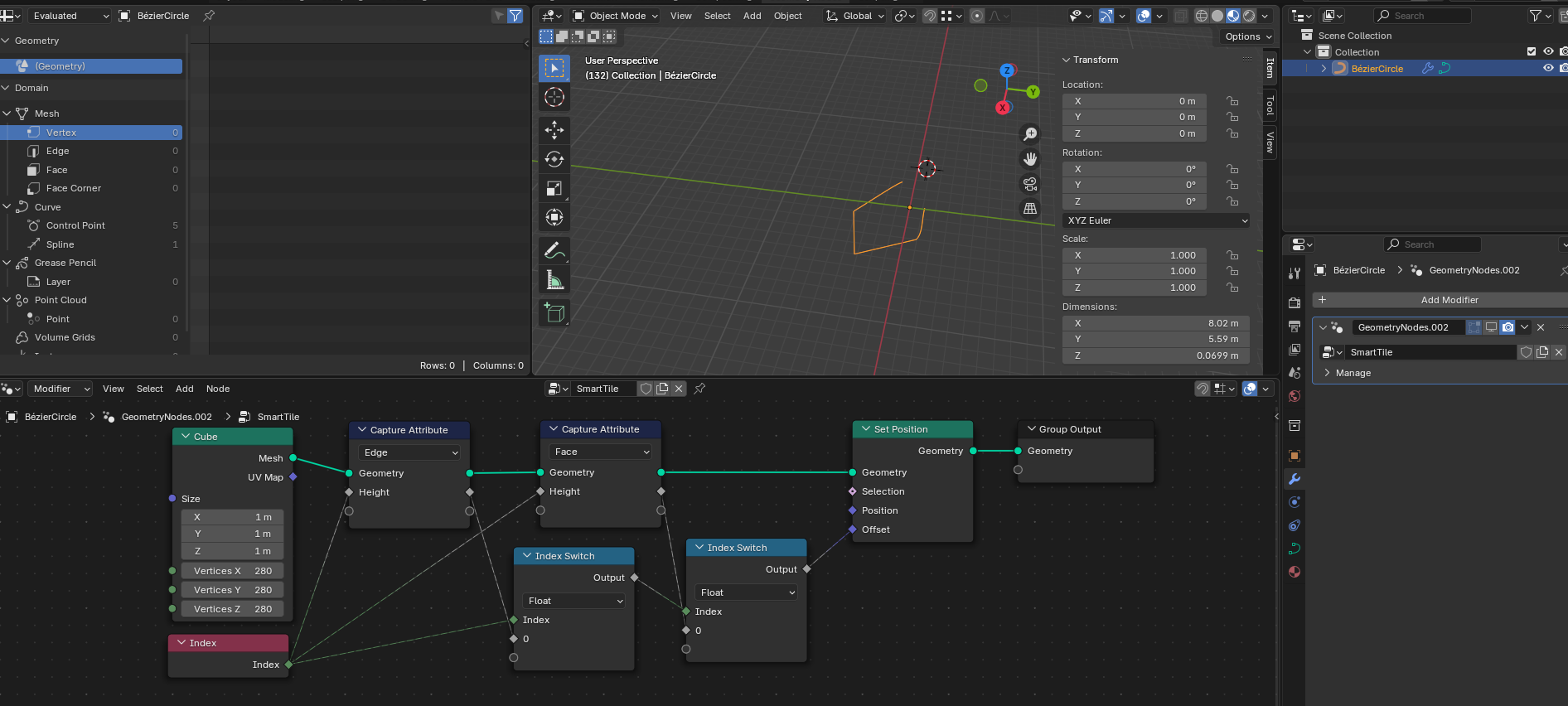This screenshot has width=1568, height=706.
Task: Choose the Annotate pencil tool
Action: click(x=554, y=250)
